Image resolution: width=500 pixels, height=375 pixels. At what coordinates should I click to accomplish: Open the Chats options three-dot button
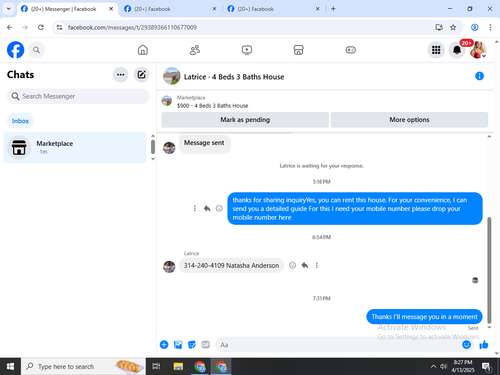[x=121, y=75]
